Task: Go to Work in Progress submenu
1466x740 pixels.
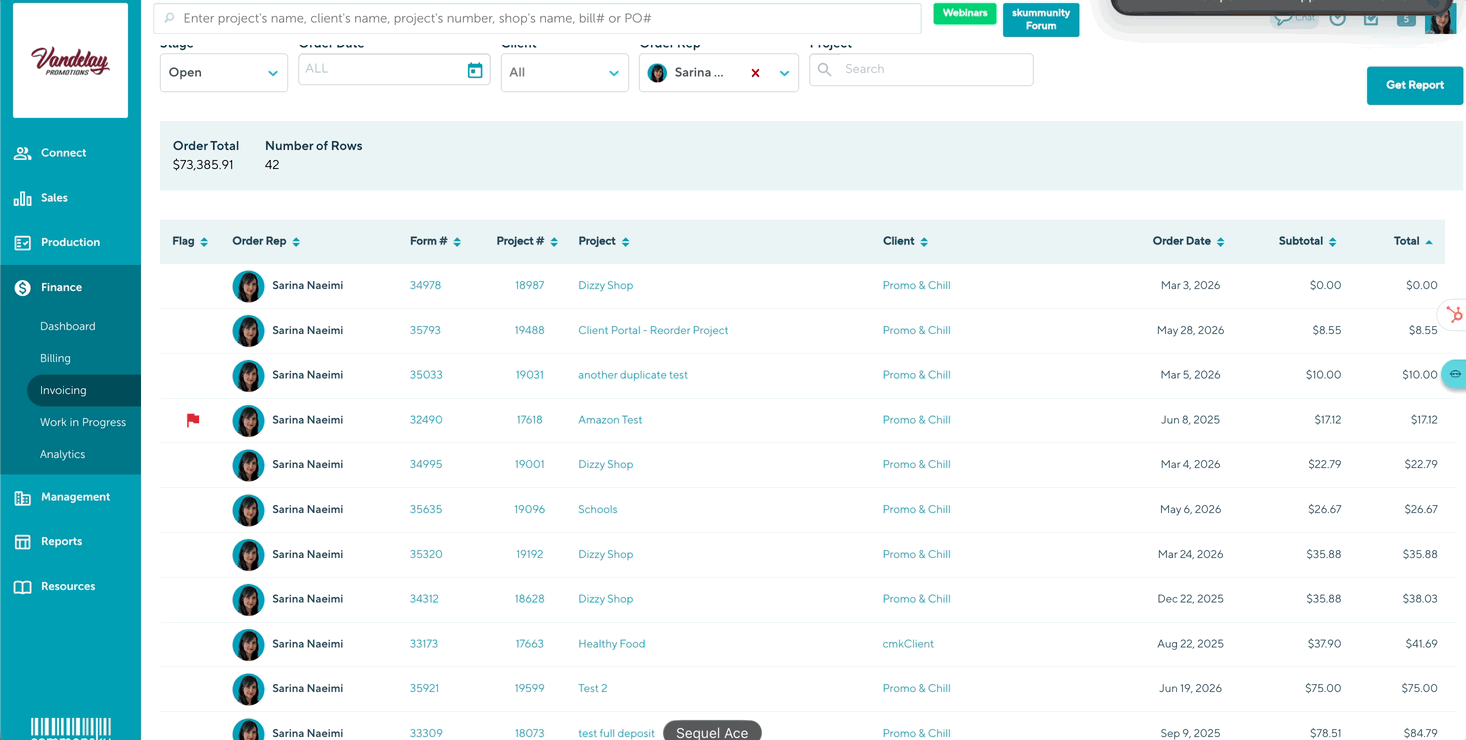Action: 83,422
